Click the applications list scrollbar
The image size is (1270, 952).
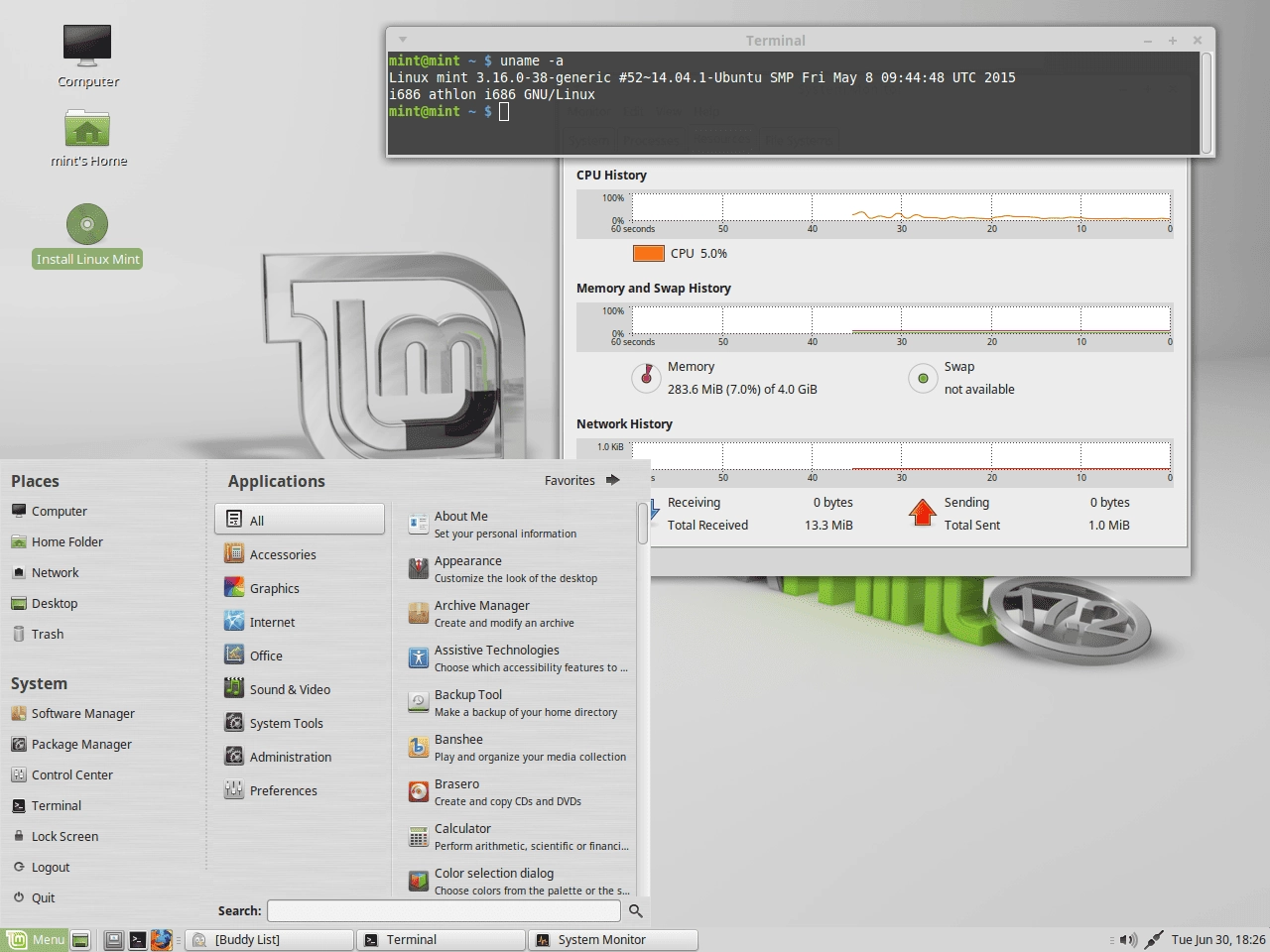click(x=643, y=524)
